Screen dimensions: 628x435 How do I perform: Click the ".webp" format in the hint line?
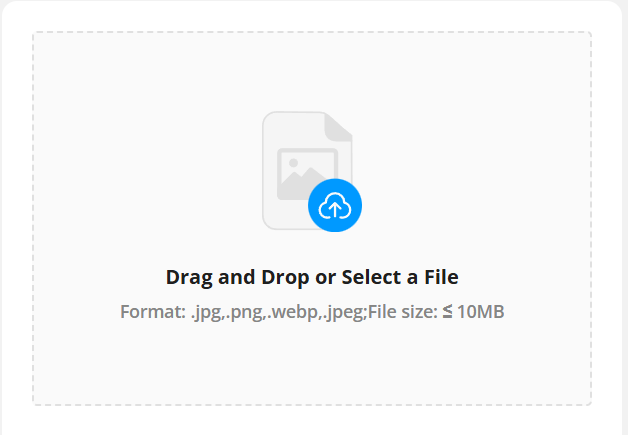[284, 312]
